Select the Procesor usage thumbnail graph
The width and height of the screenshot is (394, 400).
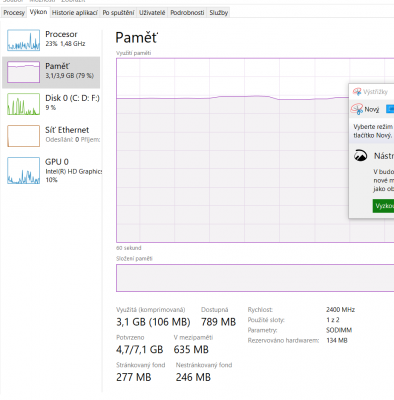point(23,40)
